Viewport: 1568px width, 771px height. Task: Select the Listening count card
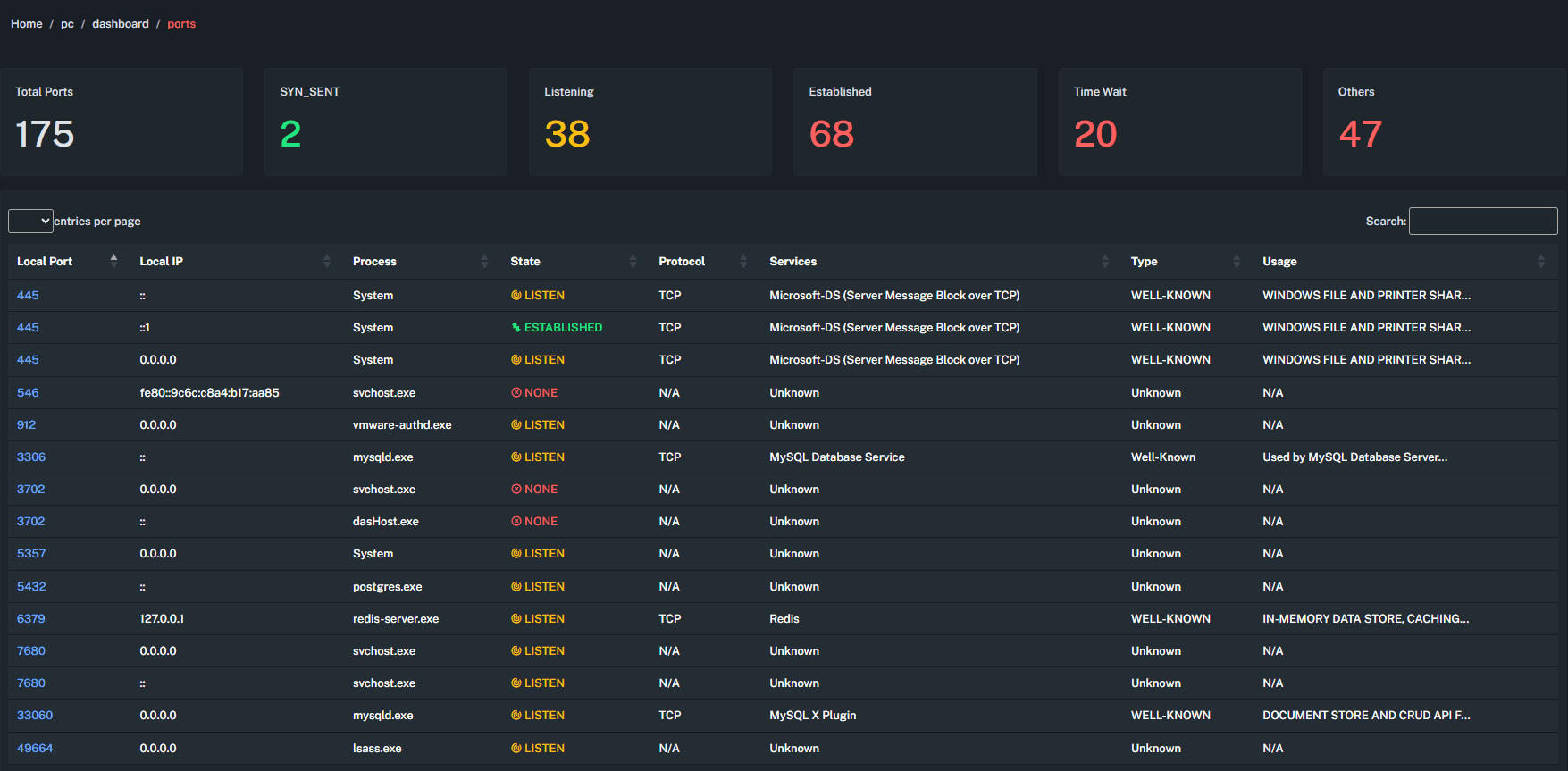point(650,122)
